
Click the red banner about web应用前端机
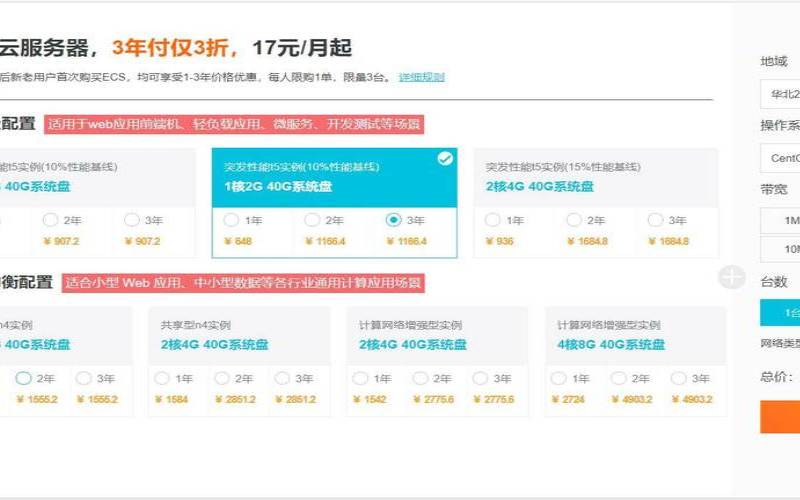234,124
